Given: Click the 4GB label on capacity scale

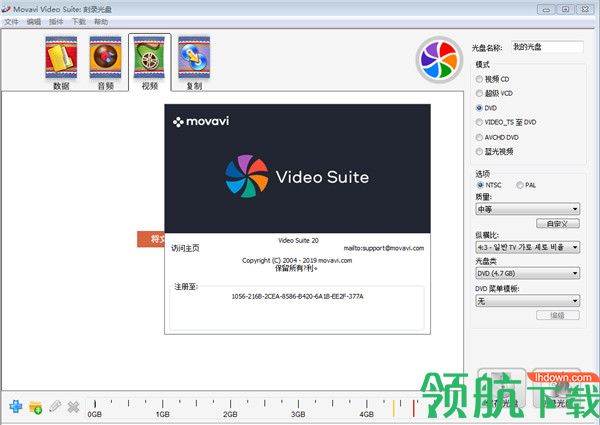Looking at the screenshot, I should pyautogui.click(x=367, y=414).
